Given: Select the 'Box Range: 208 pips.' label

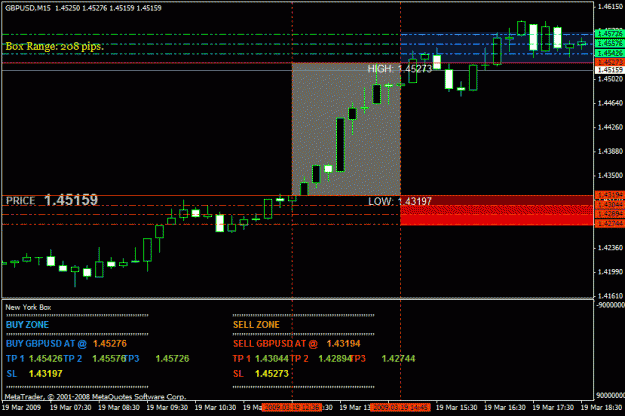Looking at the screenshot, I should pos(54,47).
